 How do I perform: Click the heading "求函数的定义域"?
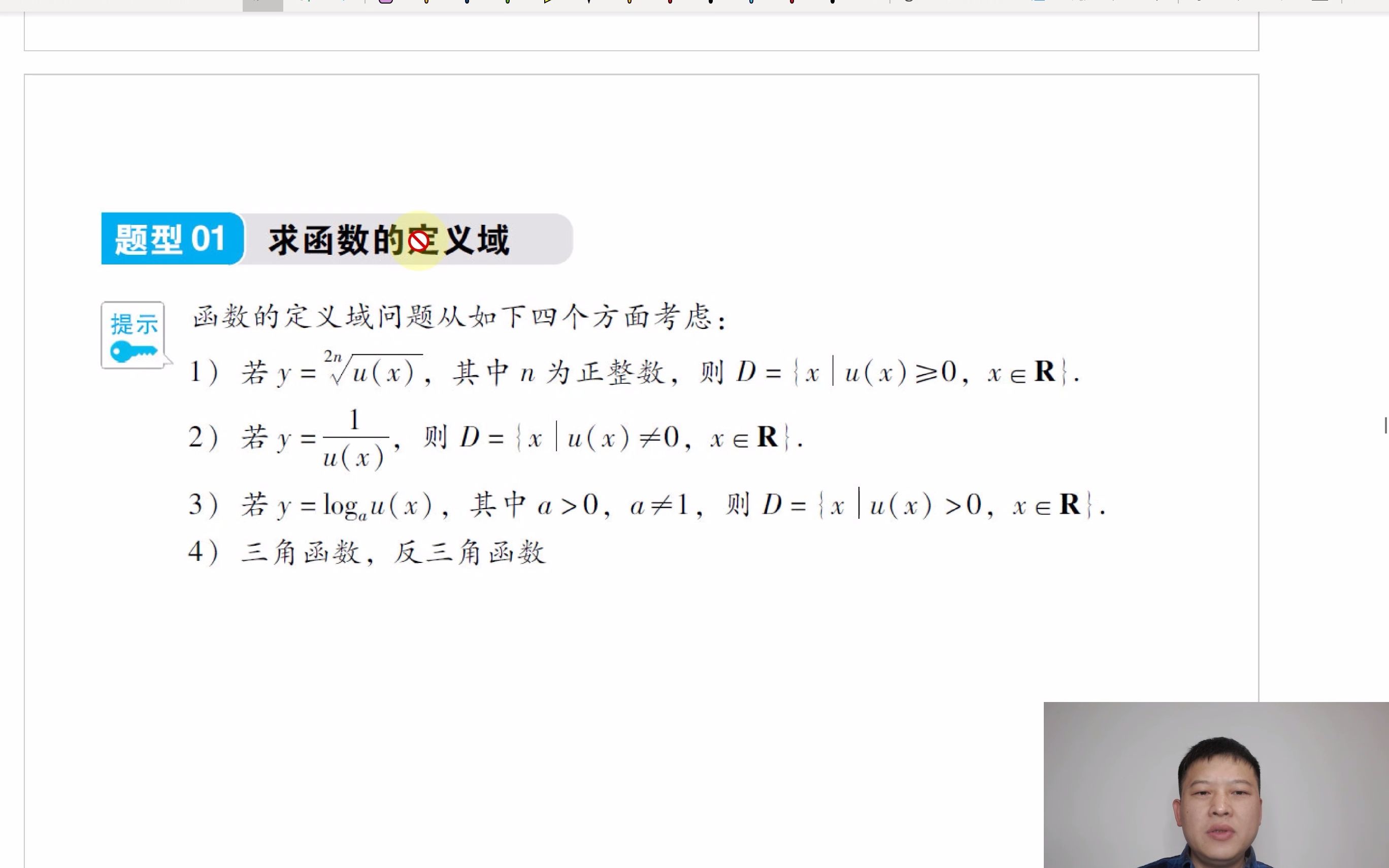389,240
